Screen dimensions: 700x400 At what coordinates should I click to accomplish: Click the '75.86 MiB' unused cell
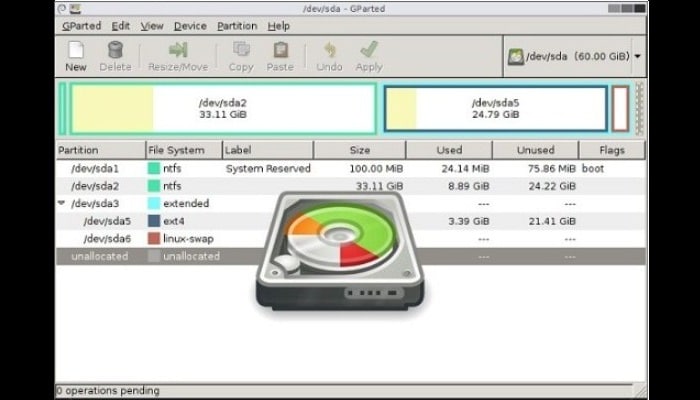point(550,169)
